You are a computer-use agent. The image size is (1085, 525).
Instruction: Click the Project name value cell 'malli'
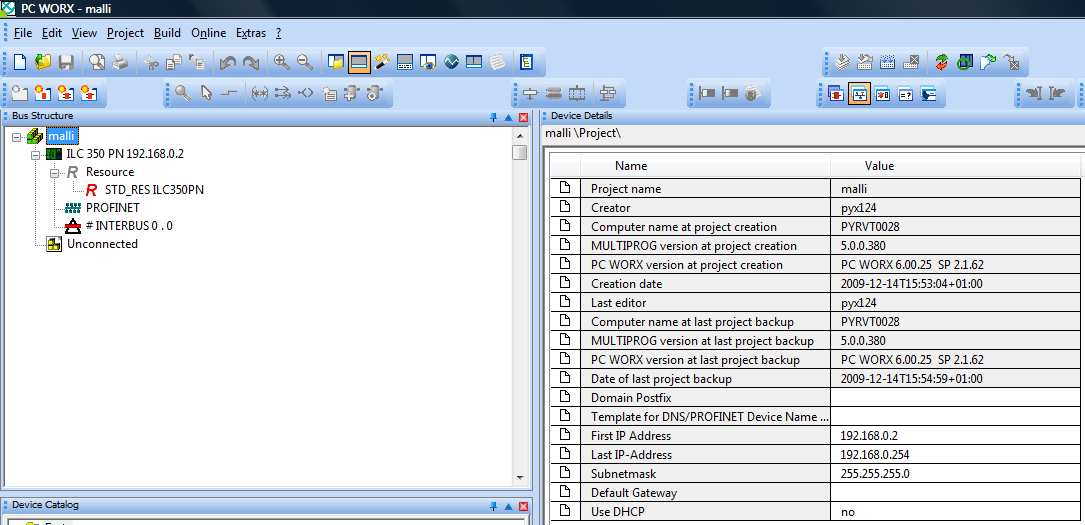(x=955, y=189)
